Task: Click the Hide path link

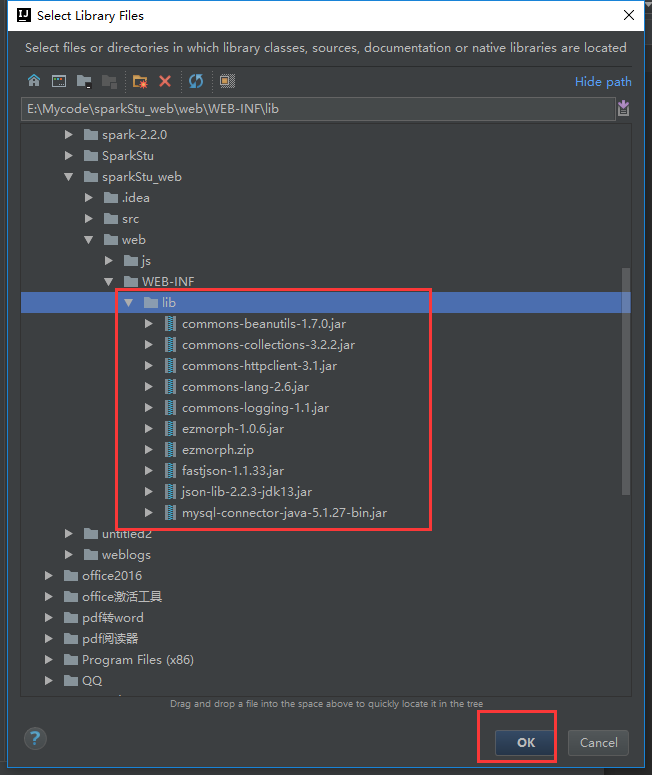Action: (x=603, y=82)
